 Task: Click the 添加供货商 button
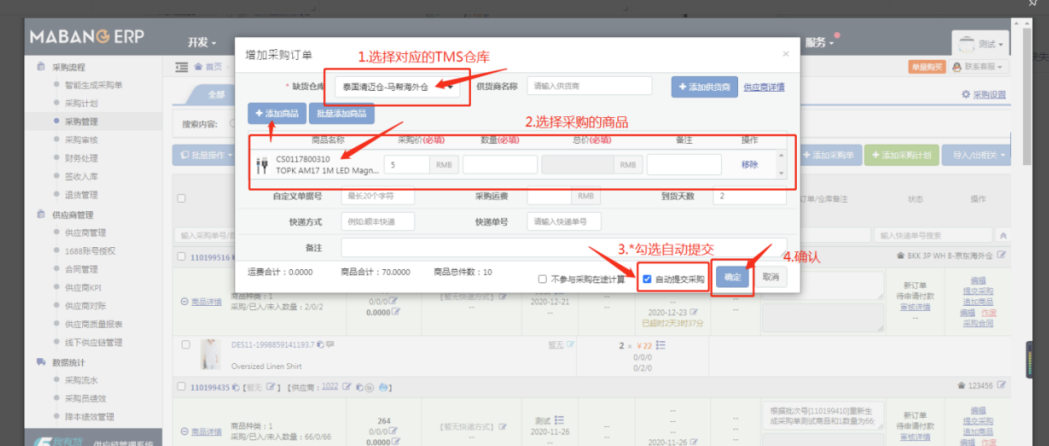[x=704, y=87]
